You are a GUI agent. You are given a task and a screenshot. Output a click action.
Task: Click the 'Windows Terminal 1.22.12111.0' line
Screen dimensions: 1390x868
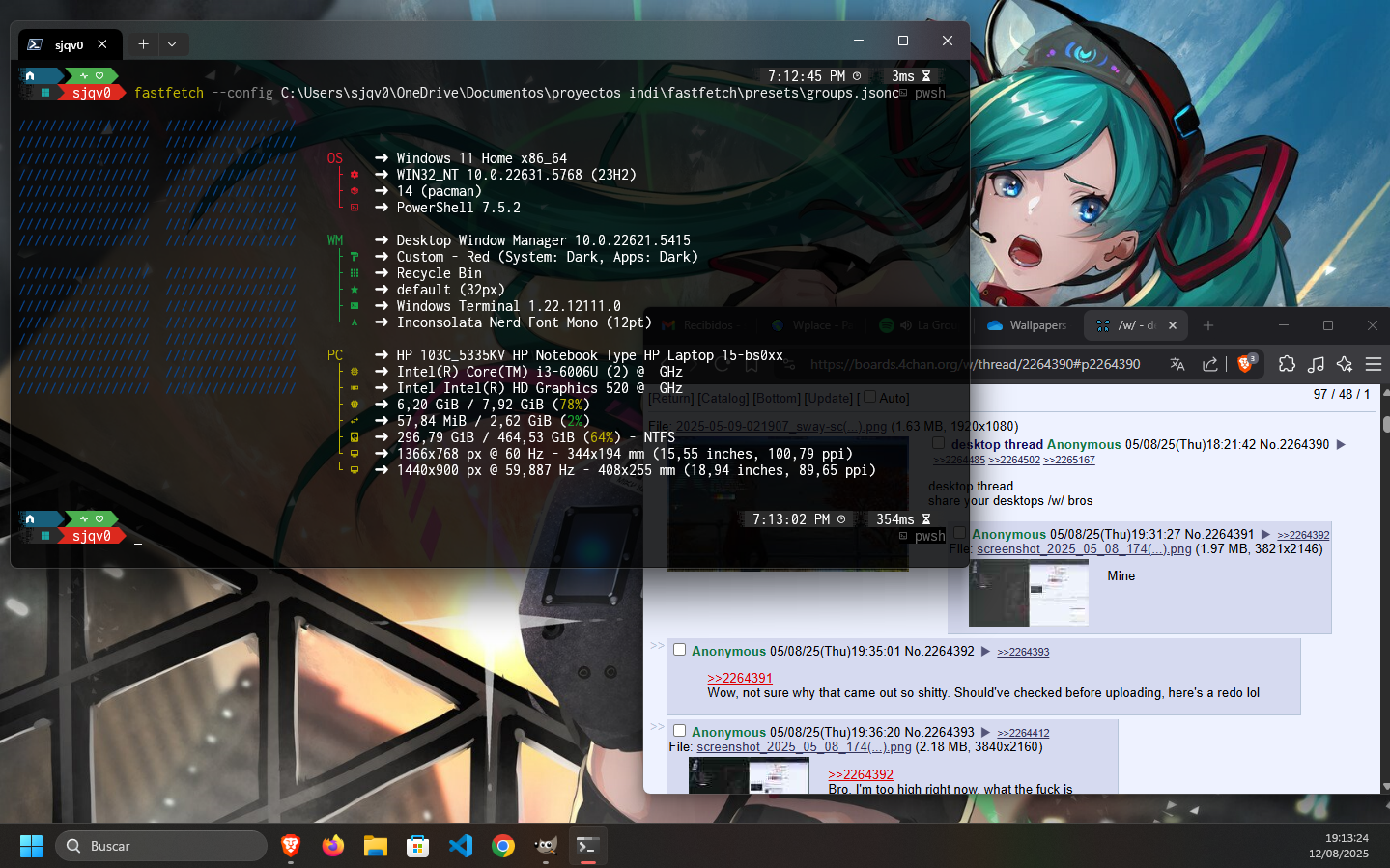509,306
